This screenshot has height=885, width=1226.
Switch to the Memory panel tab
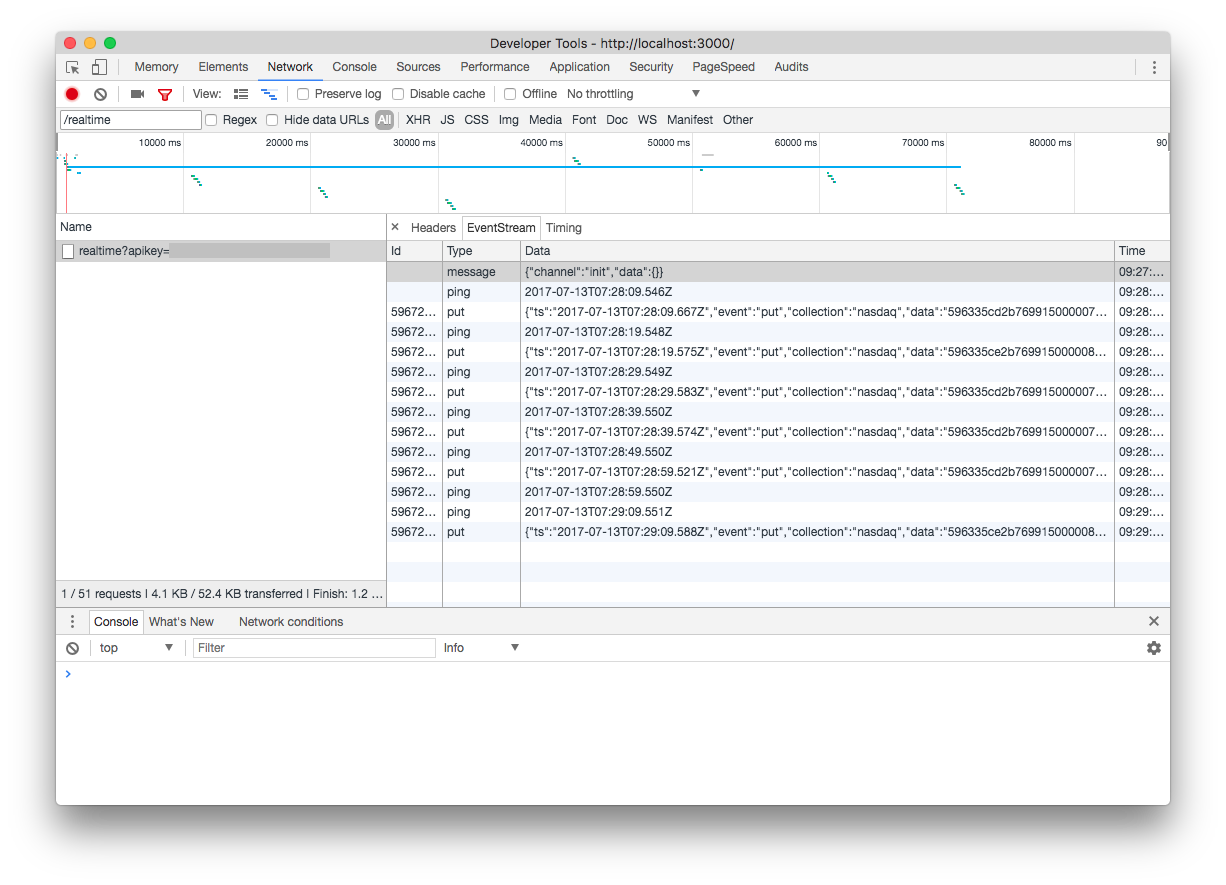pos(156,67)
